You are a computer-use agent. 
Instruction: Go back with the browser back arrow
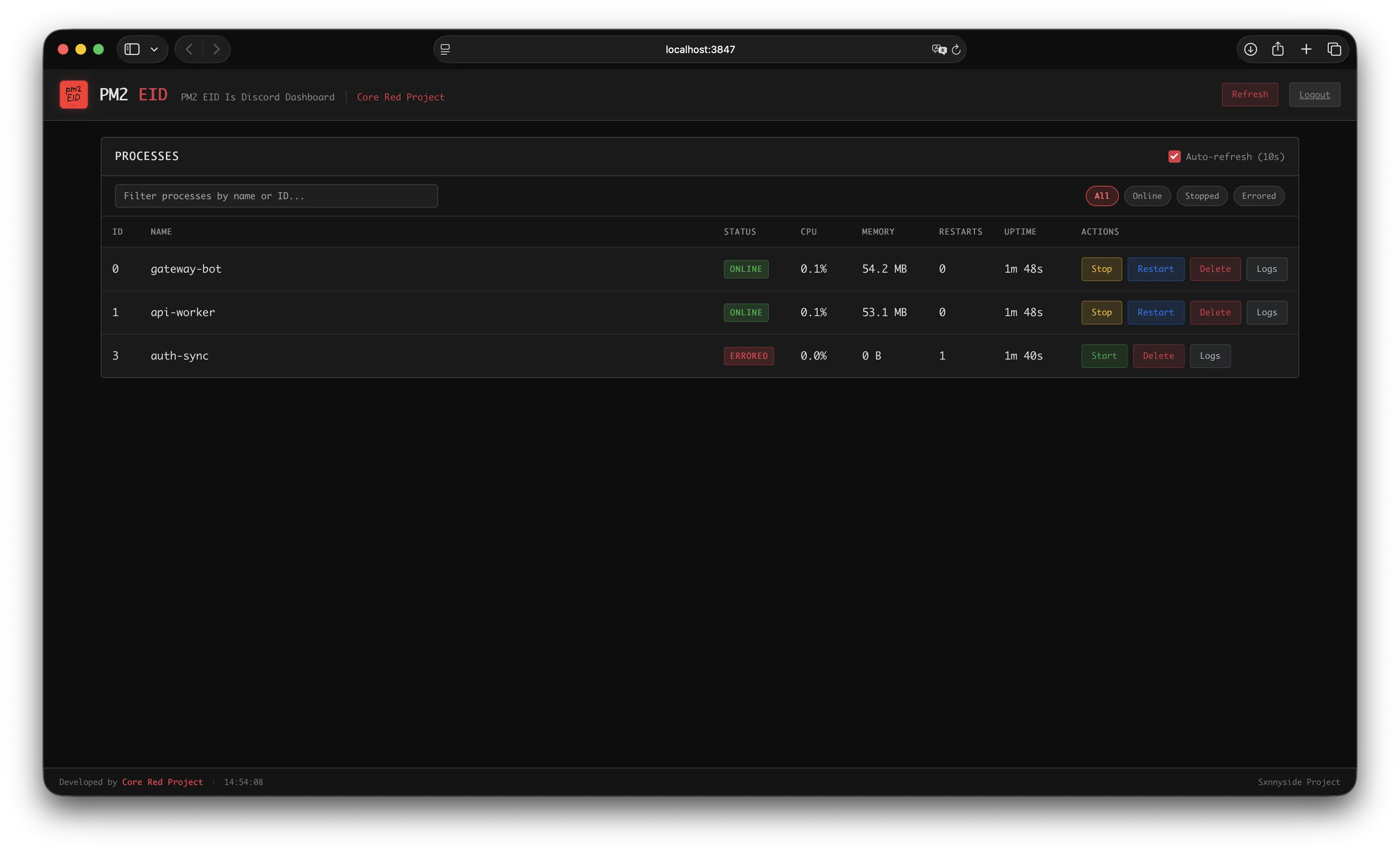[189, 50]
